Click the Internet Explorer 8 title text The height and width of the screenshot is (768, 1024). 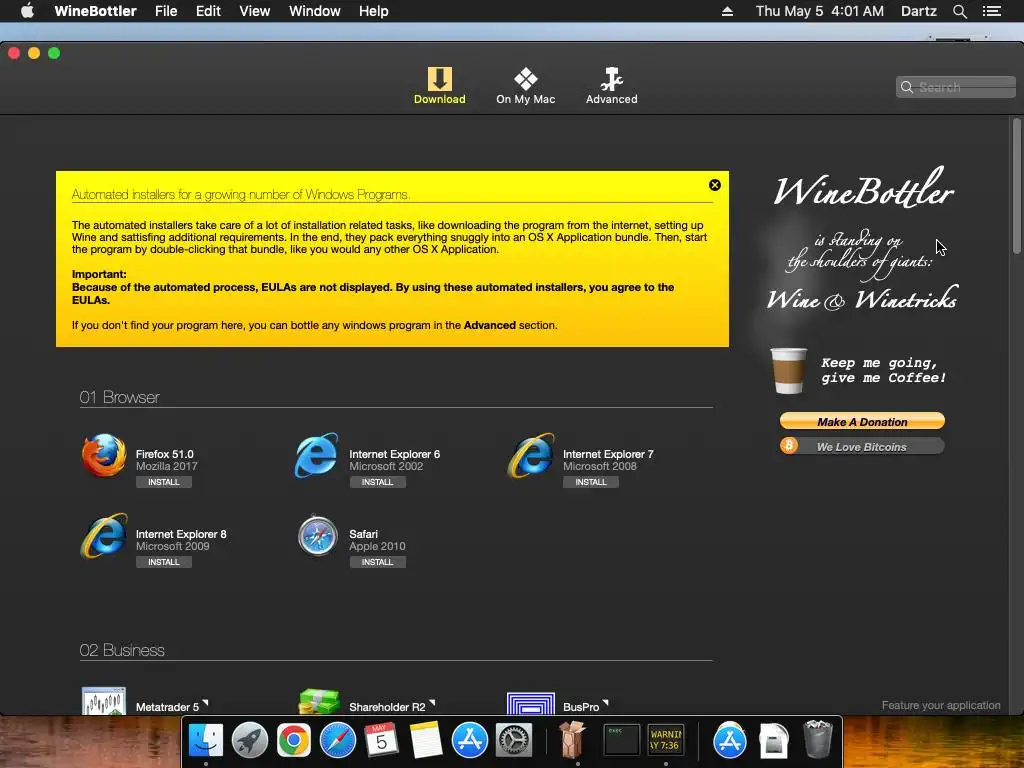181,534
